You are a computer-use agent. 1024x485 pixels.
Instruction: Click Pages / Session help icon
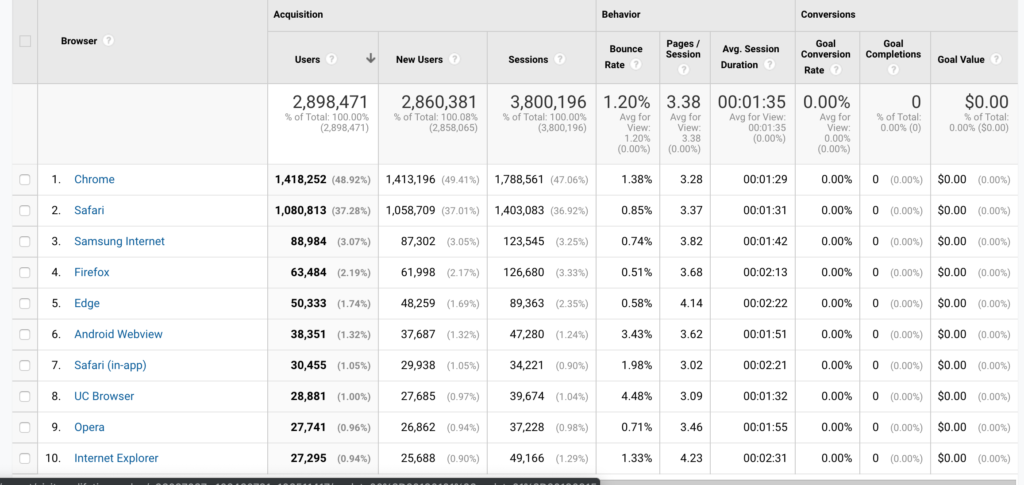point(683,69)
